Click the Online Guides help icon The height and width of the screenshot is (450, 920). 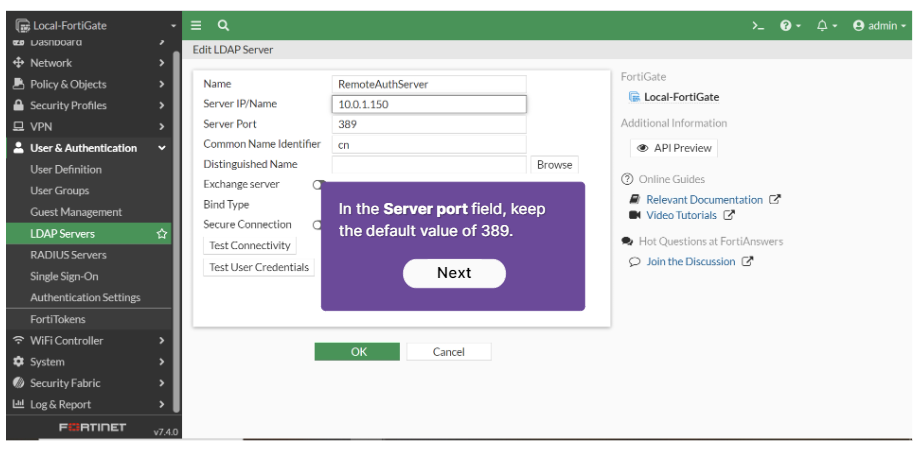627,179
